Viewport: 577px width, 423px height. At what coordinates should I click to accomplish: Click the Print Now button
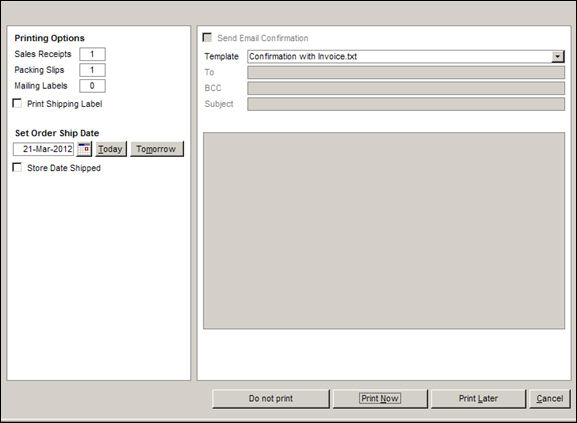[x=380, y=399]
